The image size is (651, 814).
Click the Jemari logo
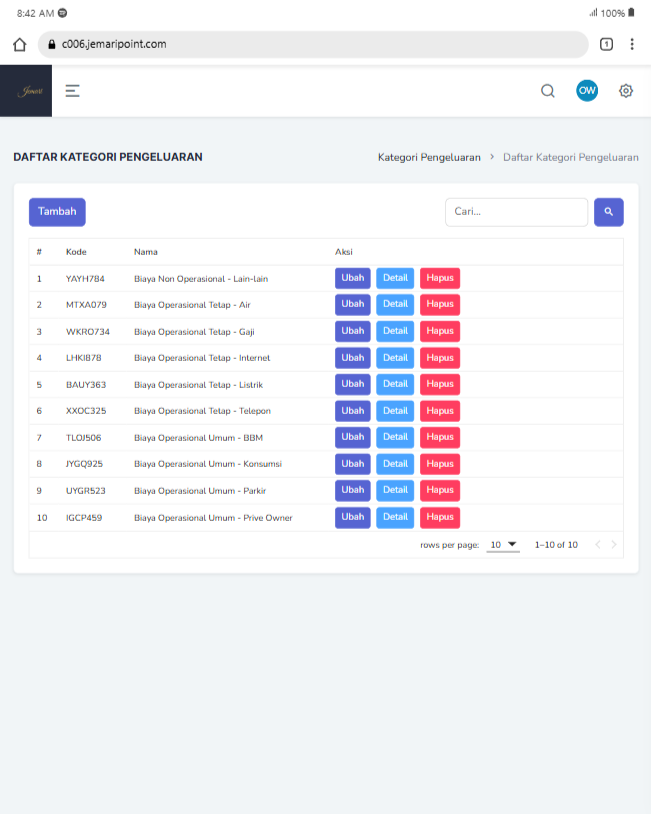click(x=26, y=91)
